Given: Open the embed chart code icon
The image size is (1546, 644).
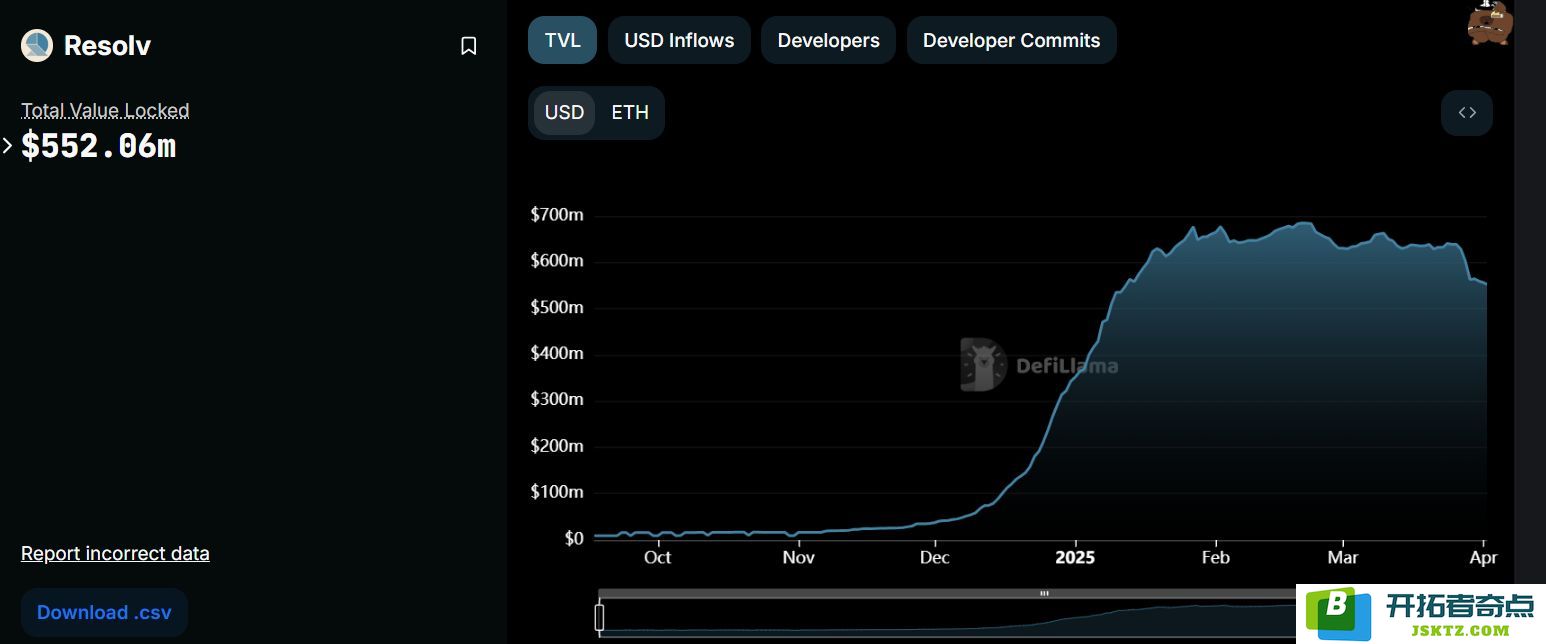Looking at the screenshot, I should [x=1467, y=113].
